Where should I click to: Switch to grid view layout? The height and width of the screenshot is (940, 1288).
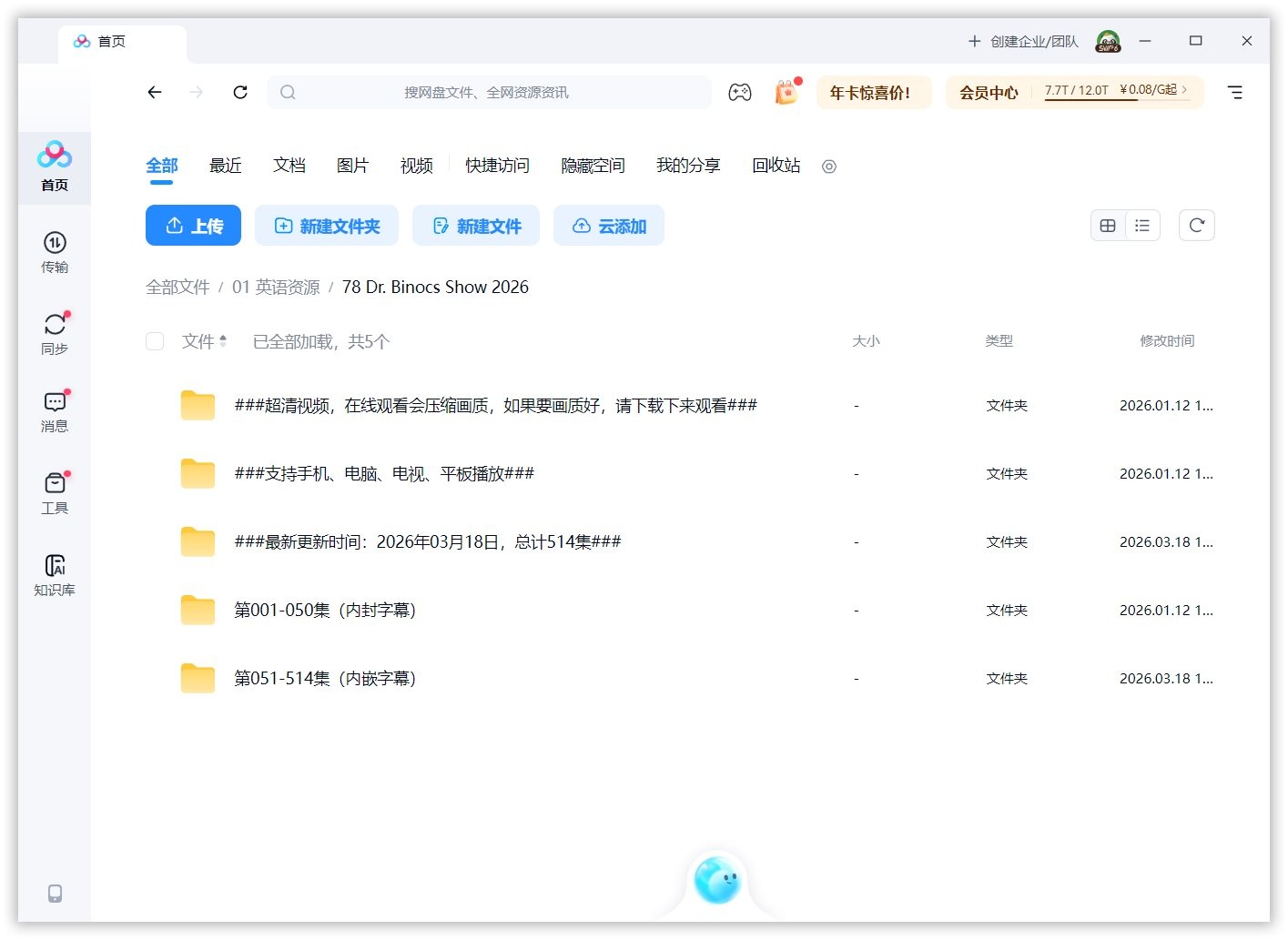coord(1108,225)
